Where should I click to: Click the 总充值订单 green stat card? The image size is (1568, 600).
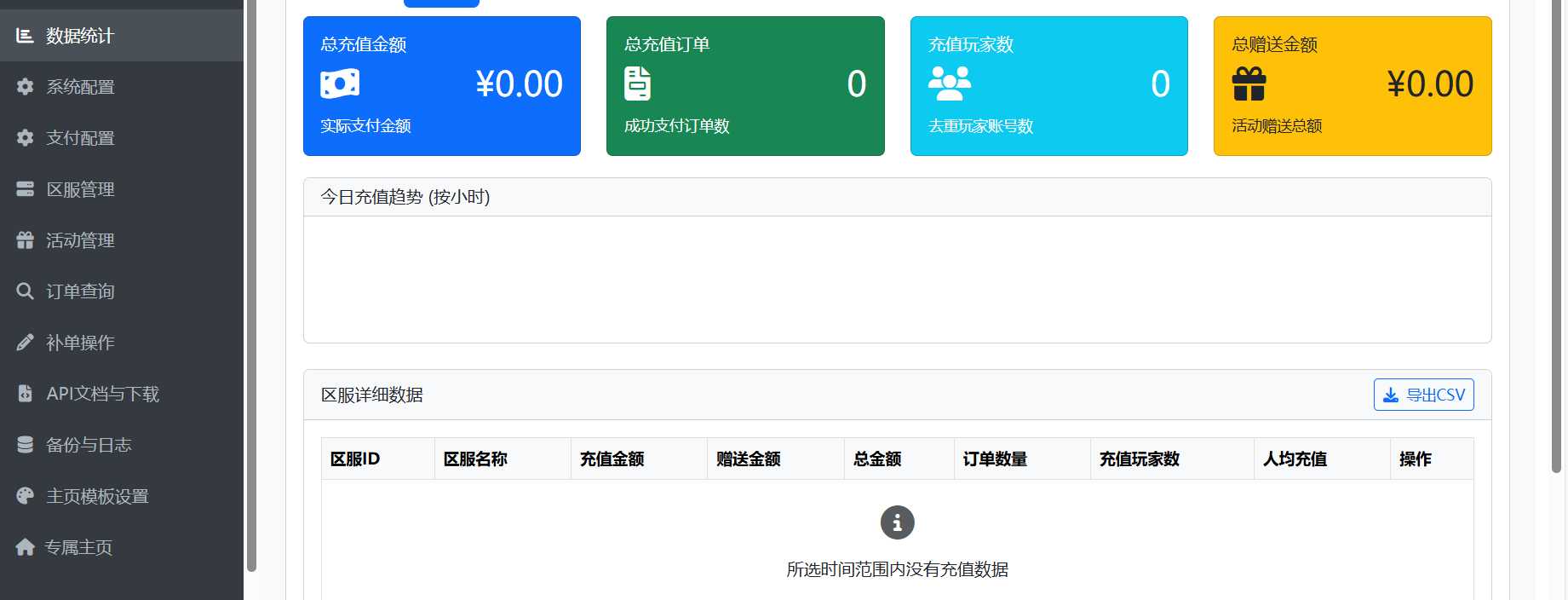744,86
